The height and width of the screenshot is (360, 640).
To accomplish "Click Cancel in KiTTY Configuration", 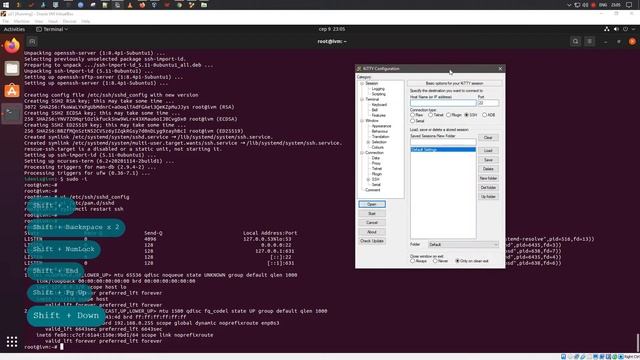I will pos(372,222).
